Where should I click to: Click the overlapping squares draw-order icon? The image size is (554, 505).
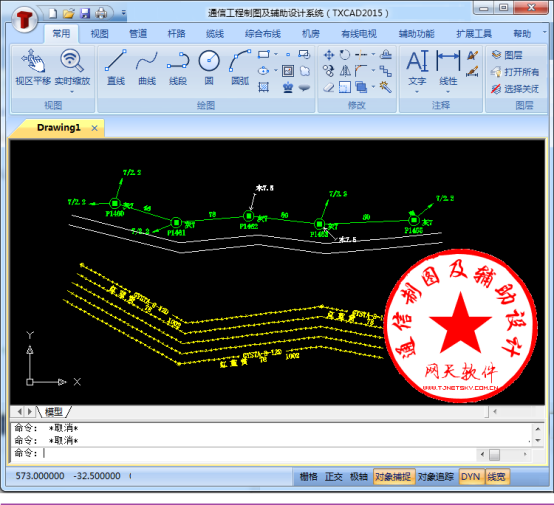click(x=361, y=87)
